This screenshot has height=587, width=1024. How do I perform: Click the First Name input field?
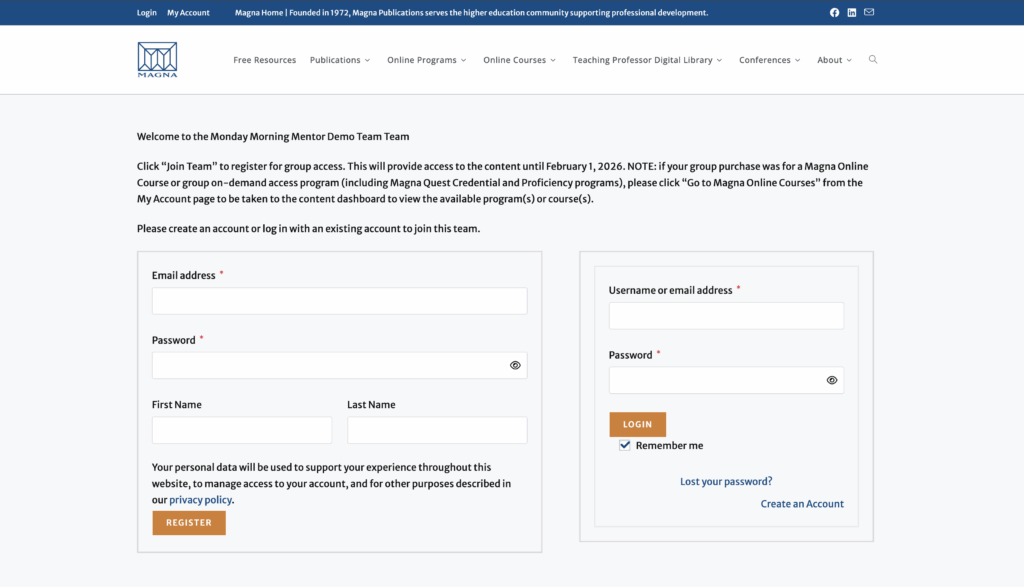point(241,430)
